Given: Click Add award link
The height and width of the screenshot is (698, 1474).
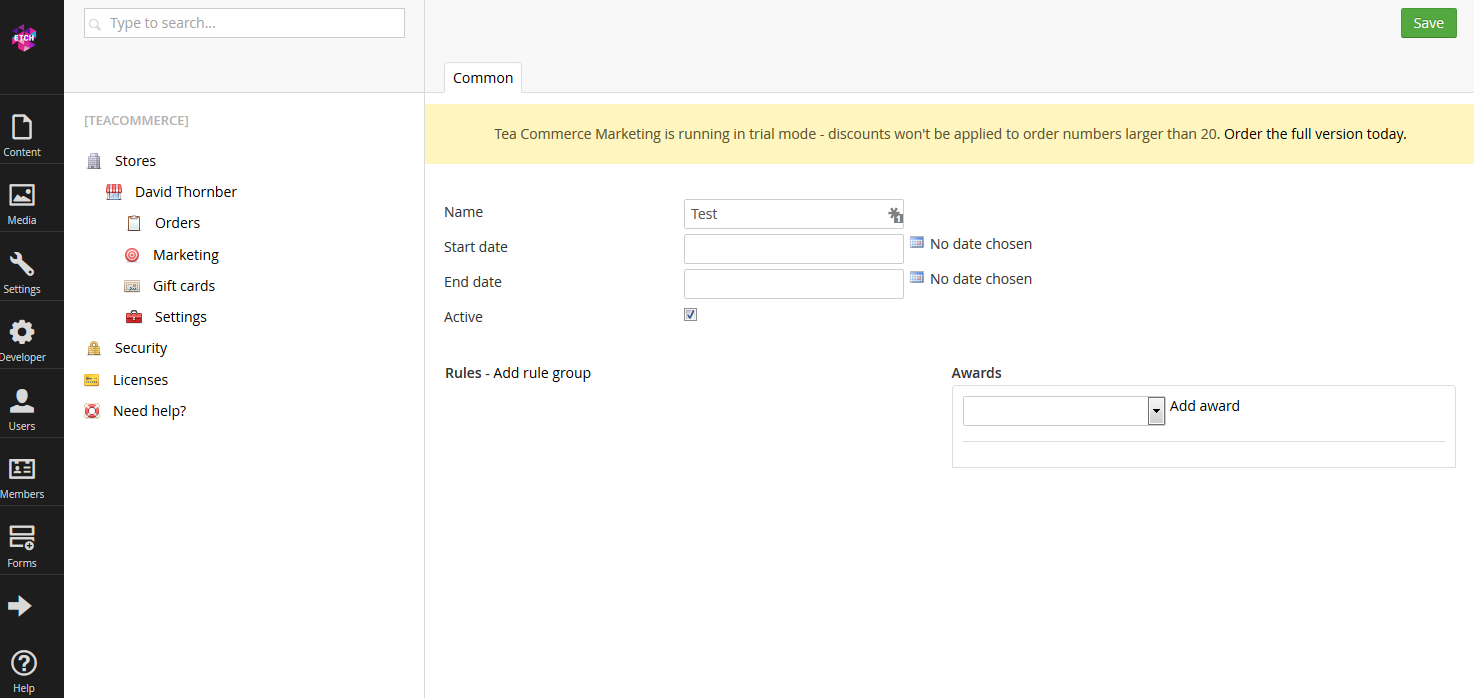Looking at the screenshot, I should (x=1205, y=406).
